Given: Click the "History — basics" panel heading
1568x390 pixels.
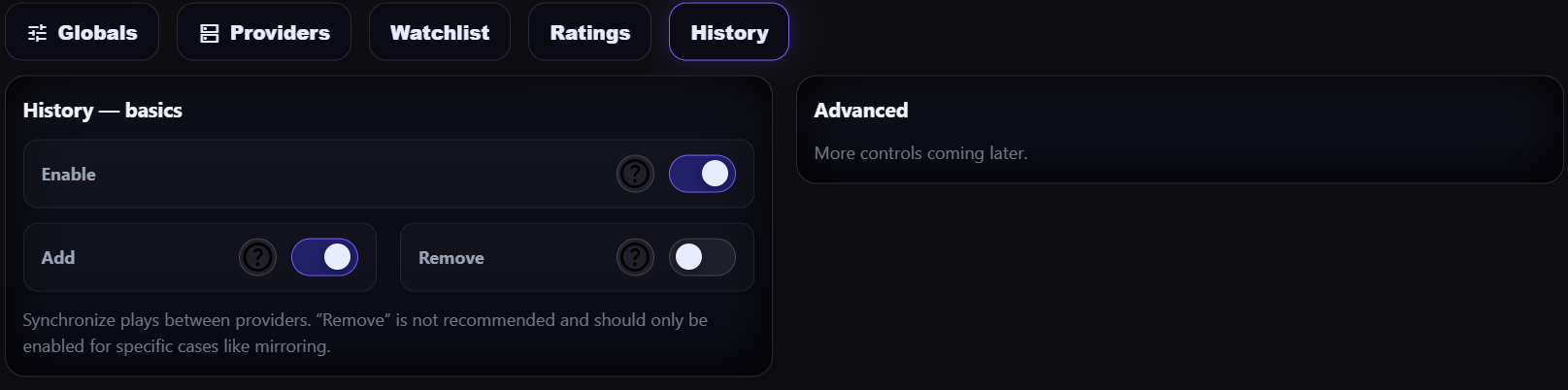Looking at the screenshot, I should point(103,111).
